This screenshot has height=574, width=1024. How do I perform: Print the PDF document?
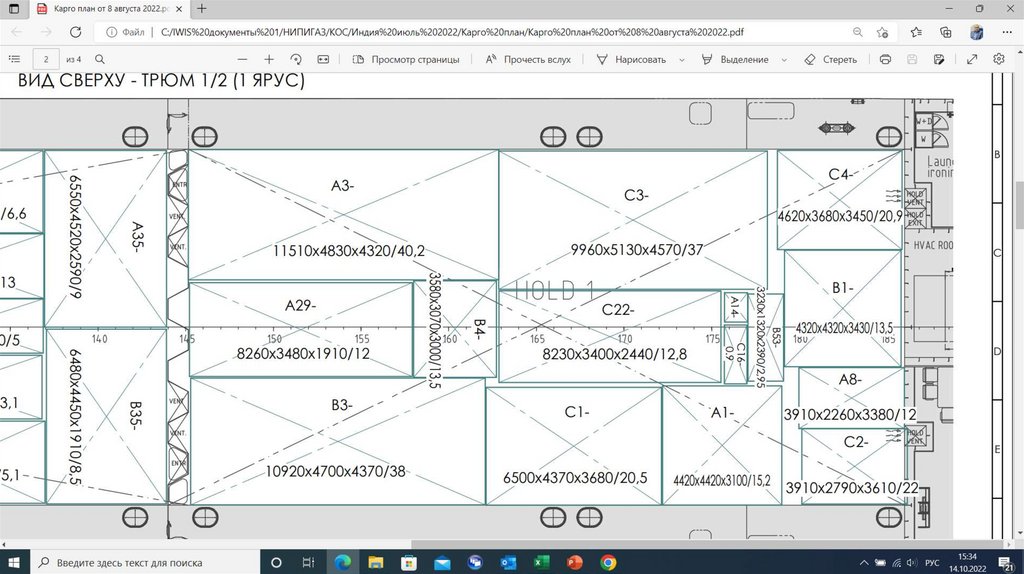(885, 59)
